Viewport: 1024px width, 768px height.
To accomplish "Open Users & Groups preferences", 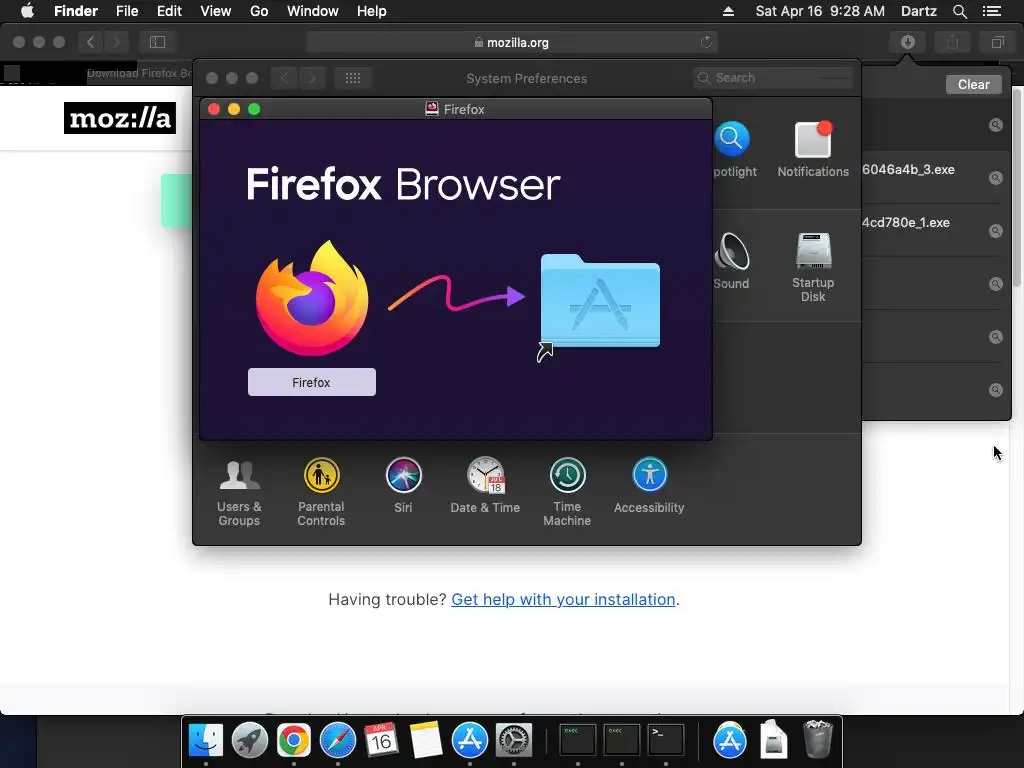I will coord(239,492).
